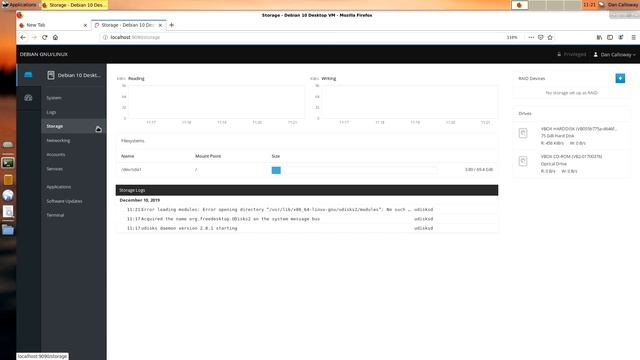Click the drive icon at top of dock
640x360 pixels.
[x=8, y=144]
